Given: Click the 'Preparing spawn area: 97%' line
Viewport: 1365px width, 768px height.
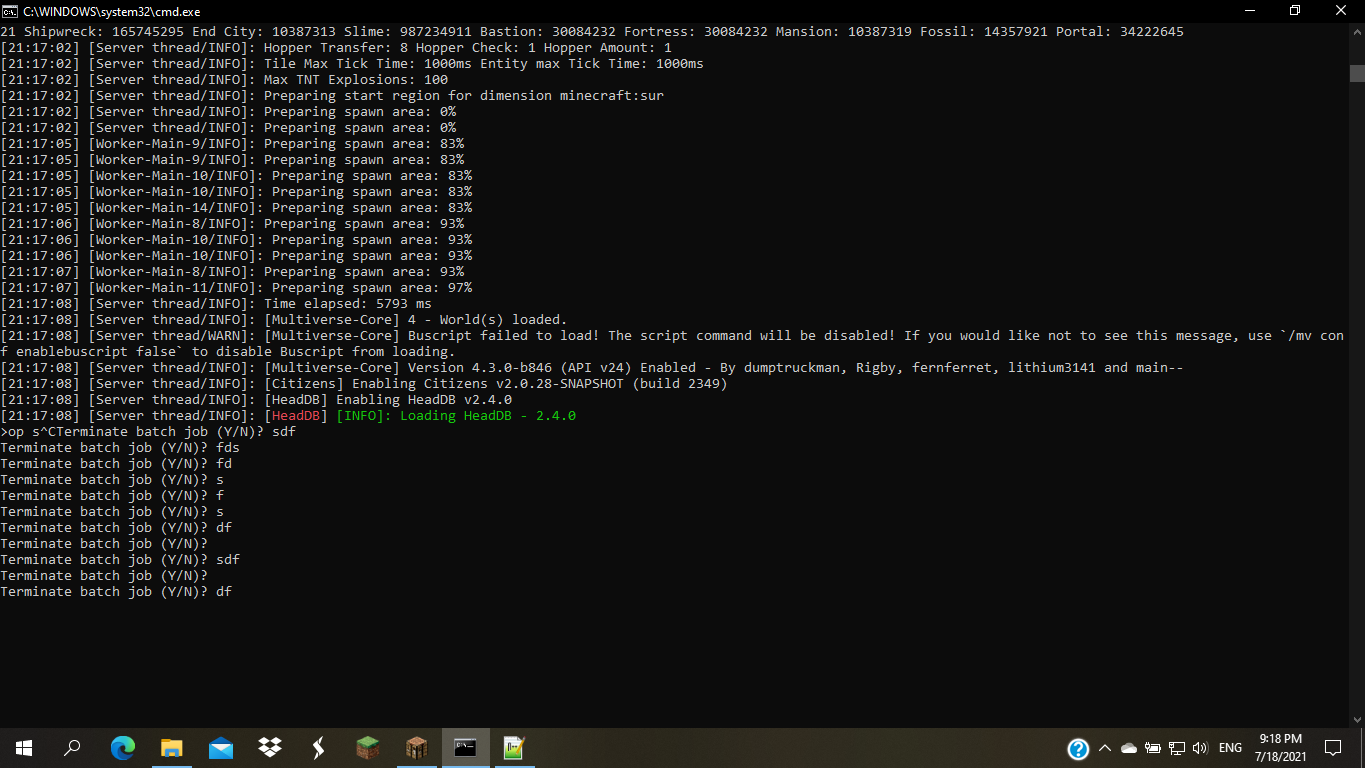Looking at the screenshot, I should pos(236,287).
